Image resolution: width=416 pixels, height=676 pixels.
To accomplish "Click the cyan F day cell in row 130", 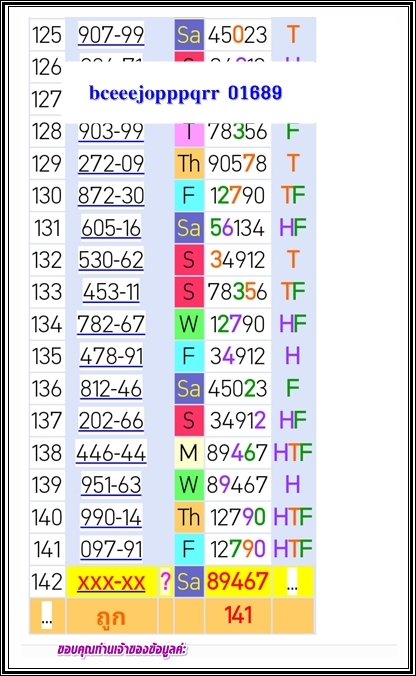I will (x=189, y=195).
